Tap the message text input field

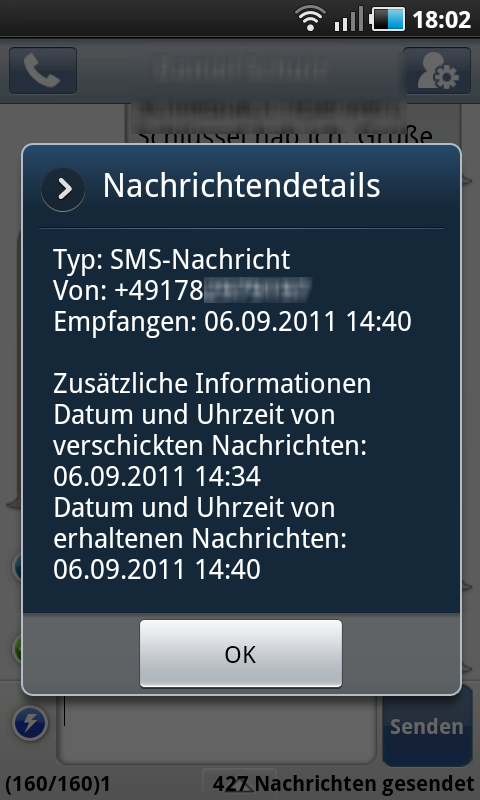click(x=217, y=724)
